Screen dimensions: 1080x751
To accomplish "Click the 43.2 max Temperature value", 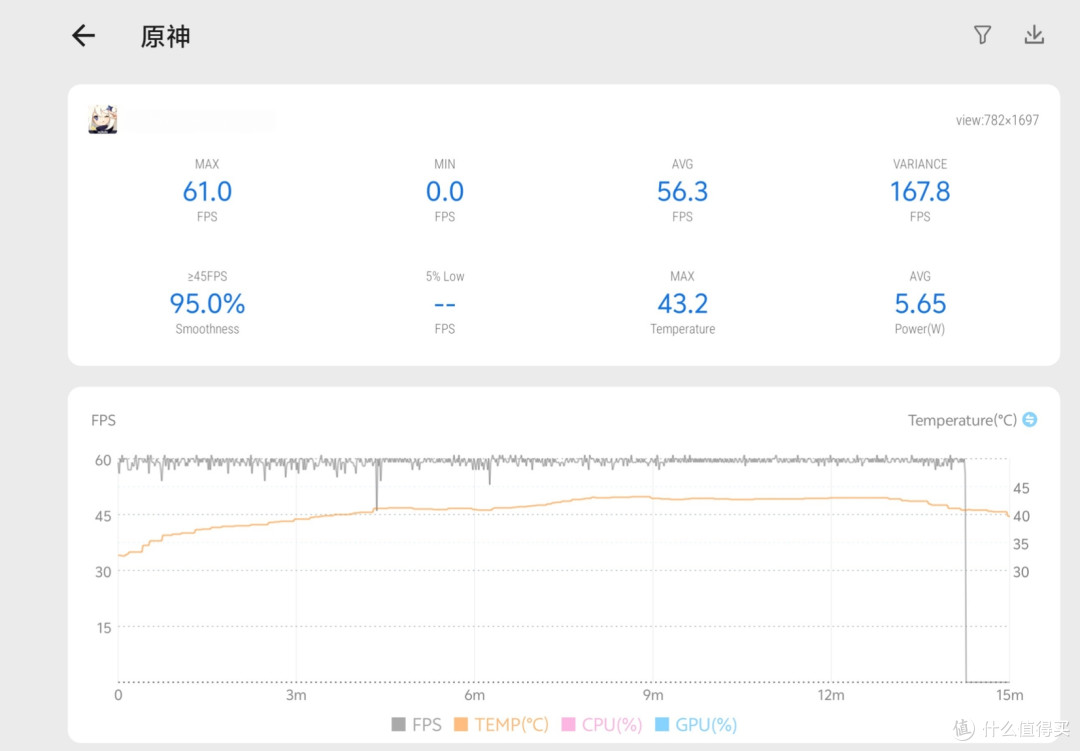I will [683, 304].
